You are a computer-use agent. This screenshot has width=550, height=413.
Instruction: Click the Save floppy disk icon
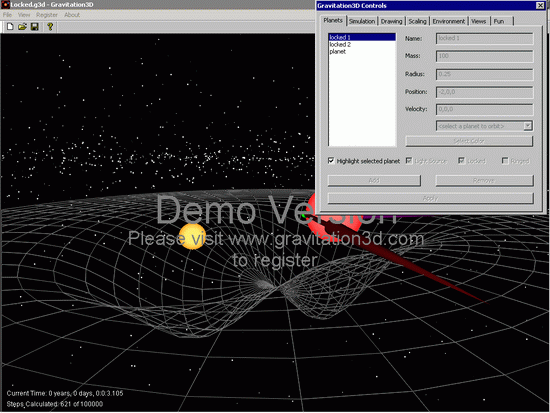point(34,27)
